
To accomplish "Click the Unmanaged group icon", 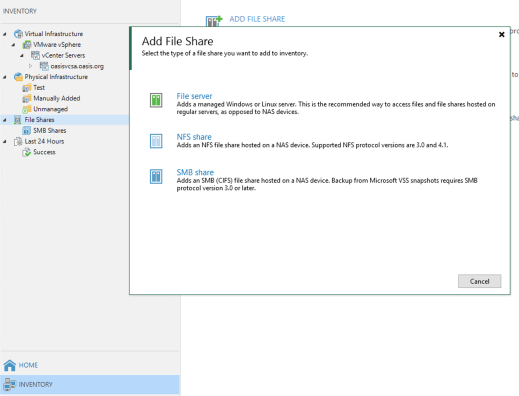I will pyautogui.click(x=27, y=109).
